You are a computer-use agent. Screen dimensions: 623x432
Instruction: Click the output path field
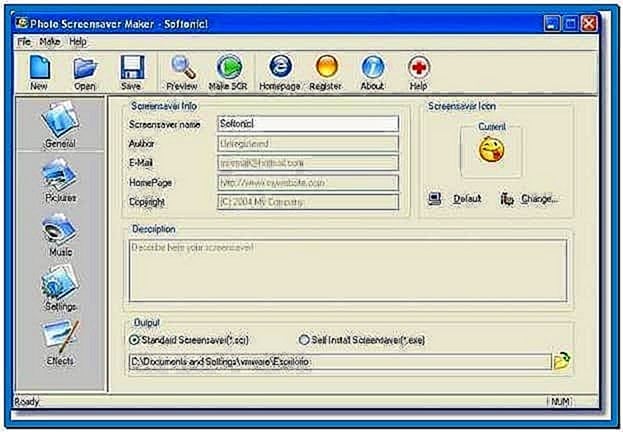click(x=340, y=362)
